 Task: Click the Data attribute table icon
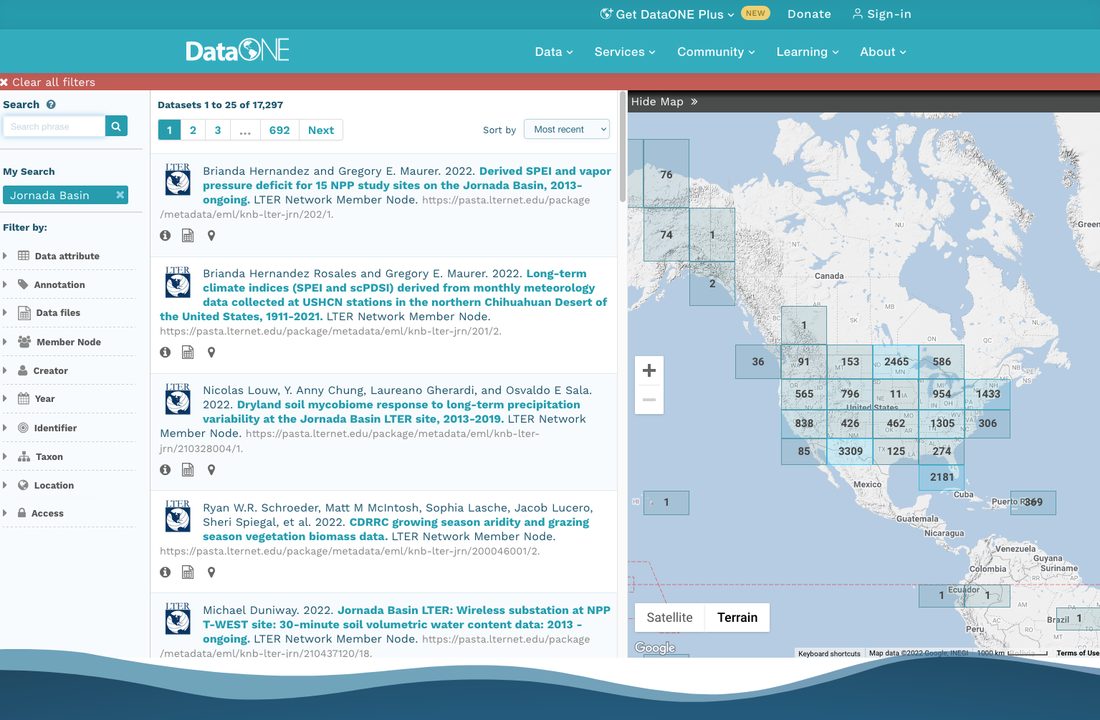pyautogui.click(x=23, y=255)
